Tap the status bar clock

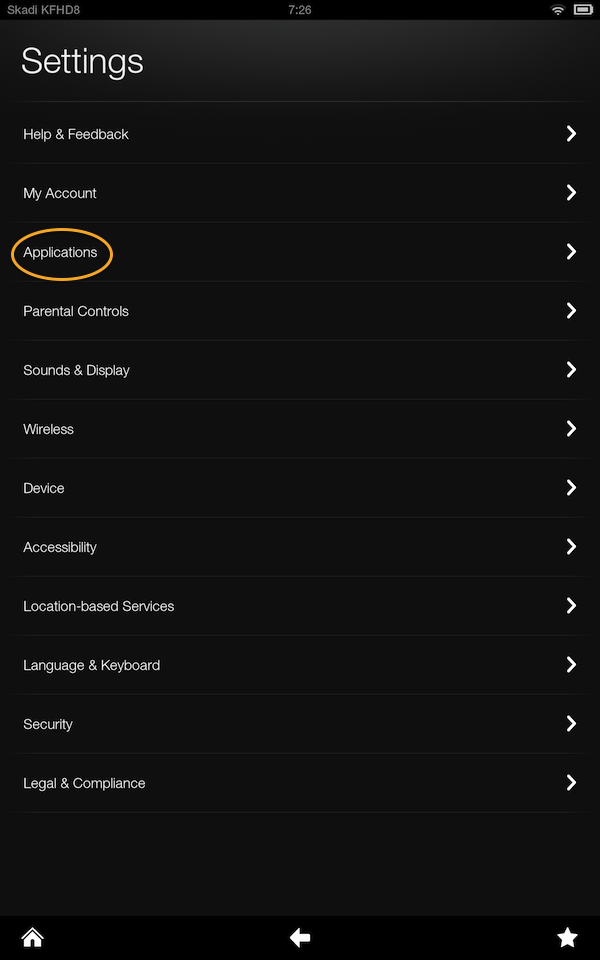(x=299, y=10)
